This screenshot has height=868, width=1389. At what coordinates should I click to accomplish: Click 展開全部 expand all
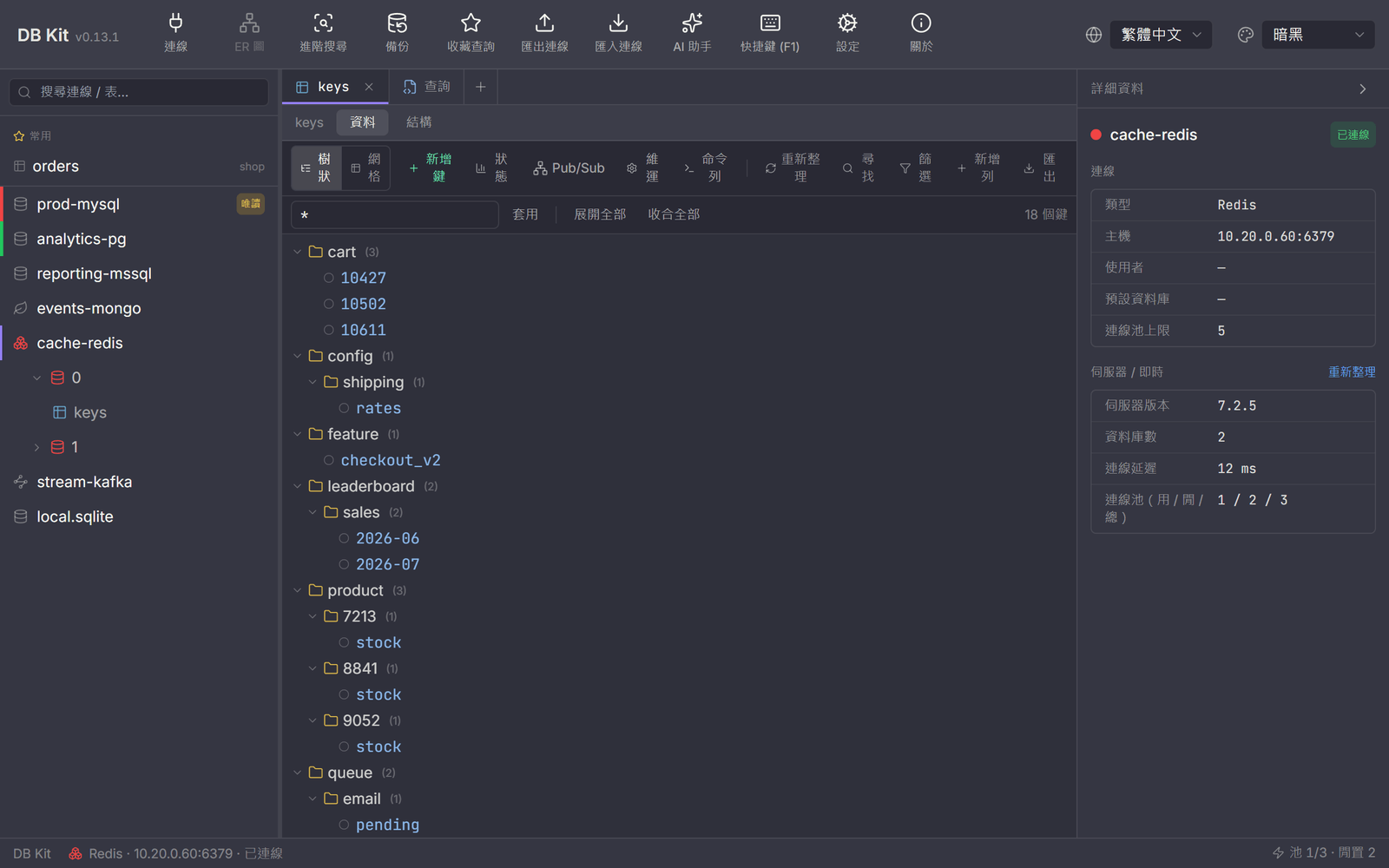coord(600,214)
